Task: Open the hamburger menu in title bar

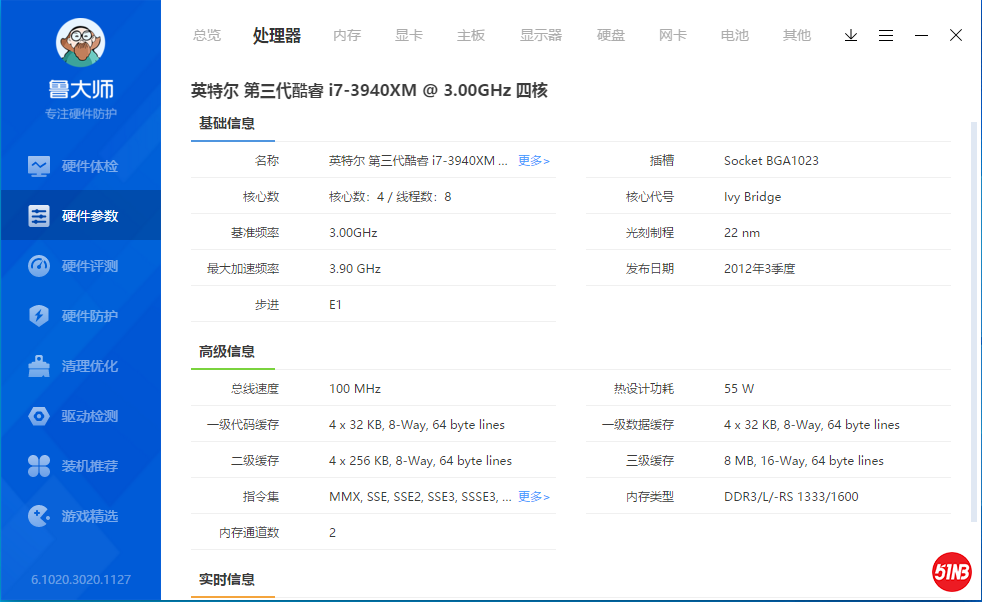Action: (886, 35)
